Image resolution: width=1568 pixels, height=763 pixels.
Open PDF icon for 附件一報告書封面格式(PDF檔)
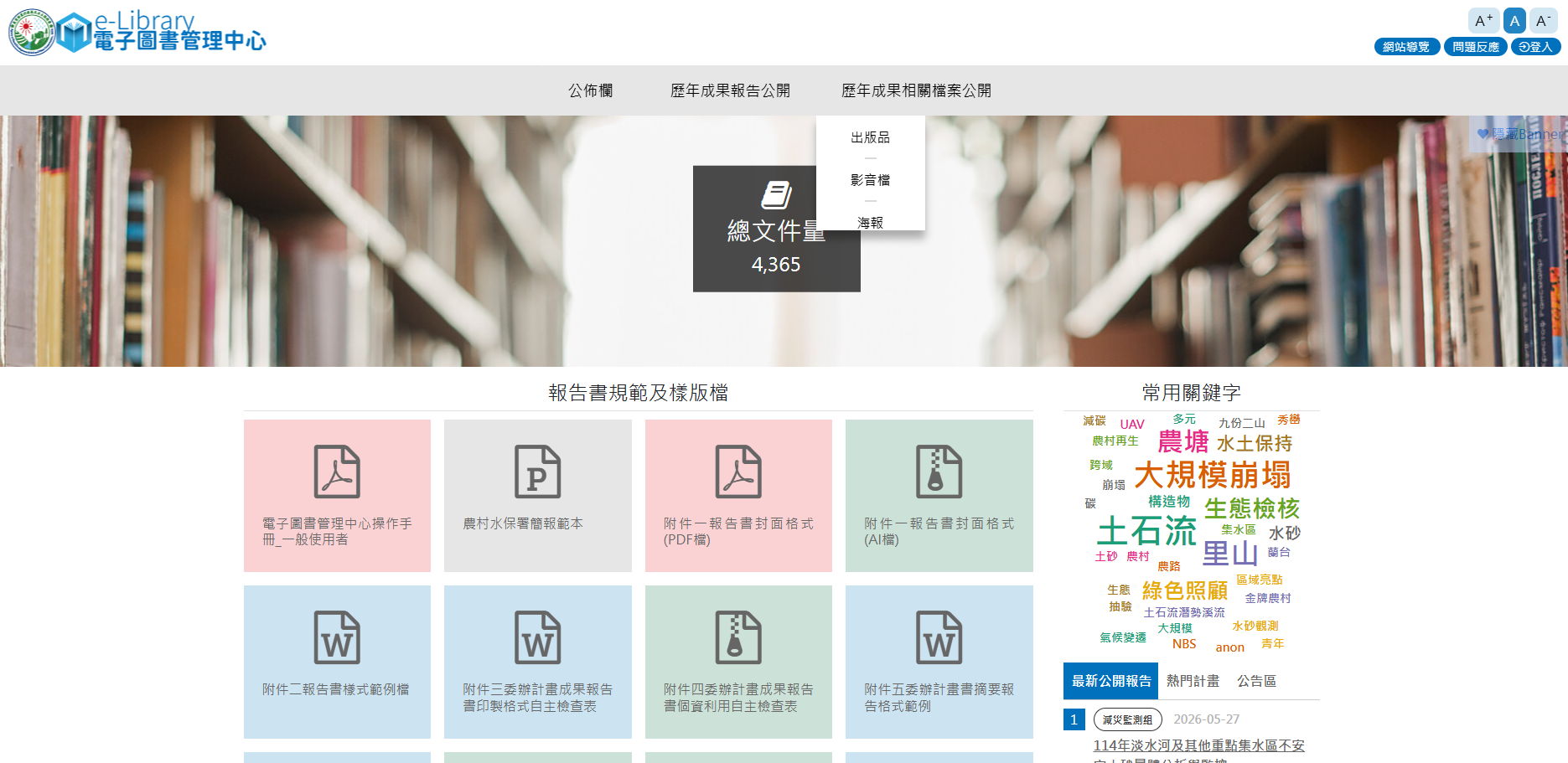coord(738,472)
